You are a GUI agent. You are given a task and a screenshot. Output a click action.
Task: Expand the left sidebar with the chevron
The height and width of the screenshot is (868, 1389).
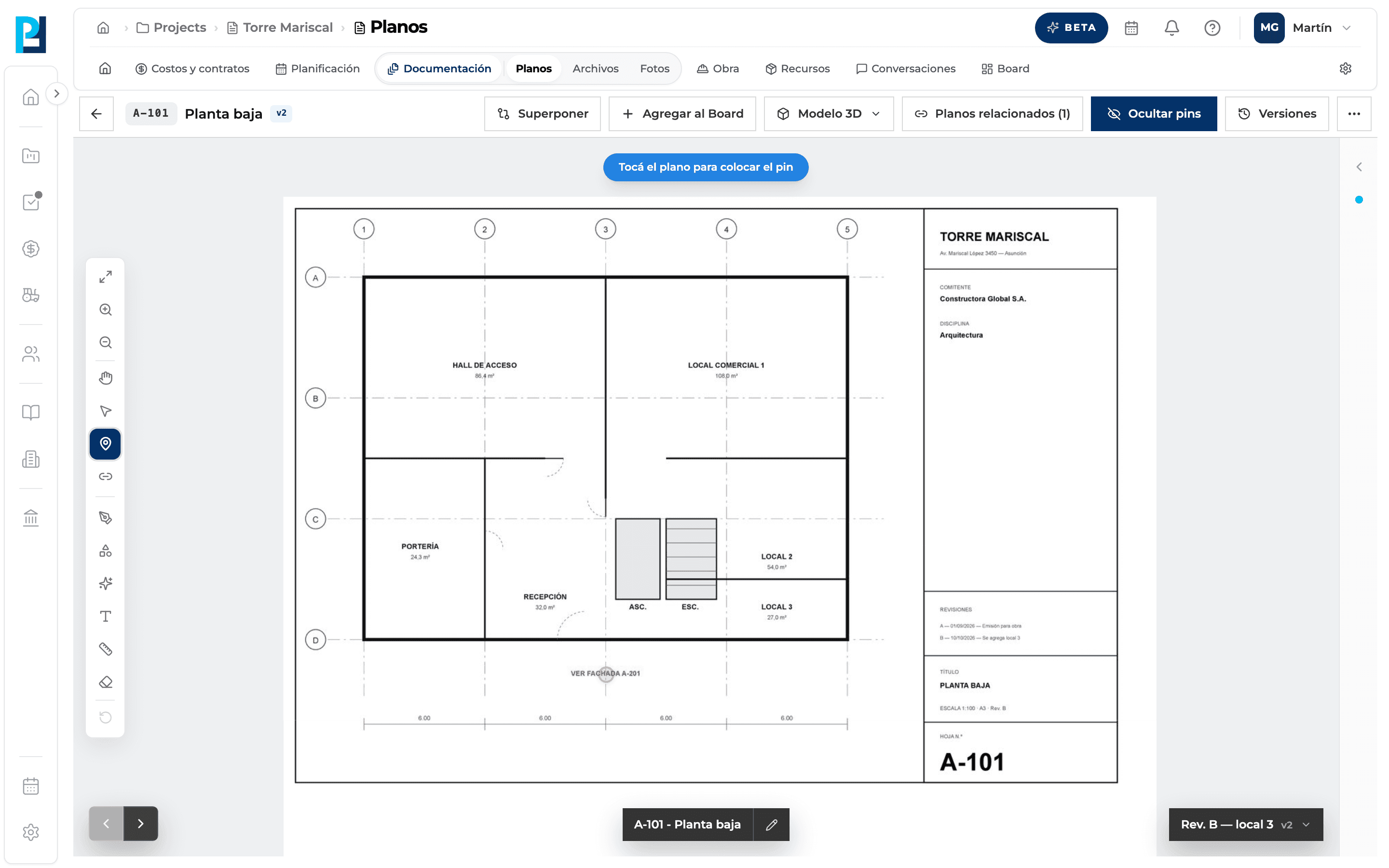(56, 94)
